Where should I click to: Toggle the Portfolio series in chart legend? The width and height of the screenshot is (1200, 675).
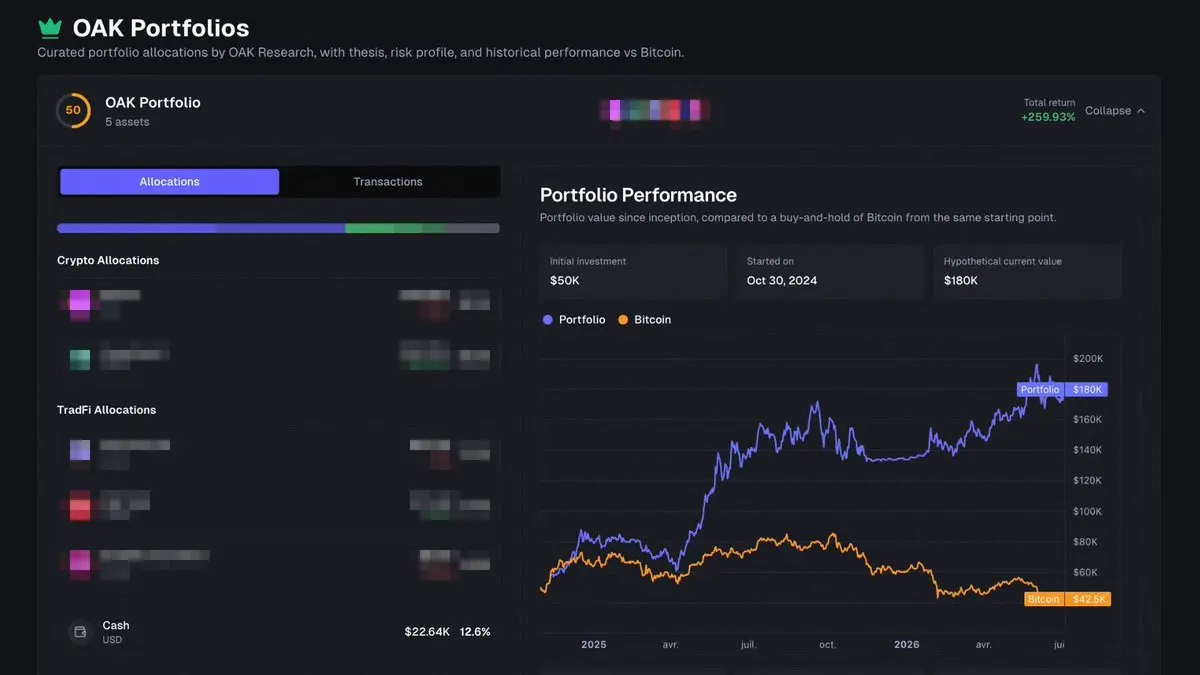574,320
